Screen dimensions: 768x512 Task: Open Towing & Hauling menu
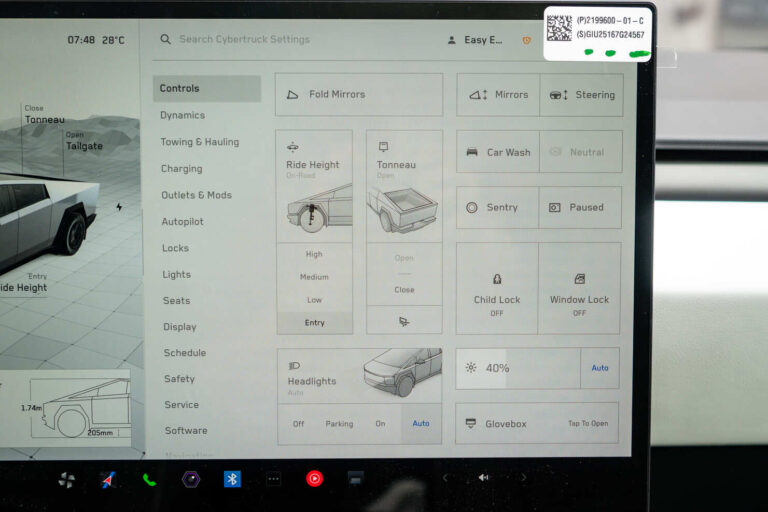coord(200,142)
